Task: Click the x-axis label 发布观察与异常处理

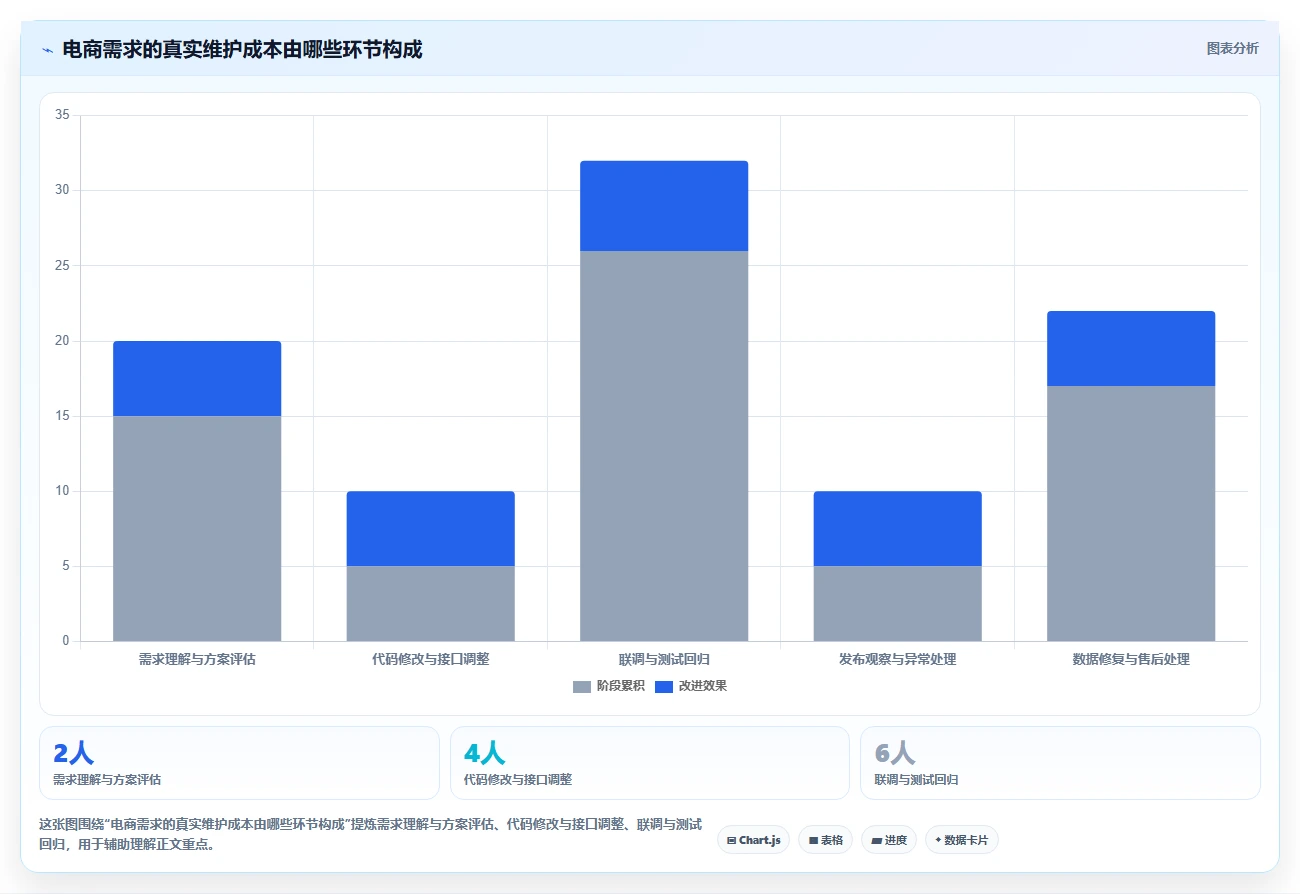Action: (898, 659)
